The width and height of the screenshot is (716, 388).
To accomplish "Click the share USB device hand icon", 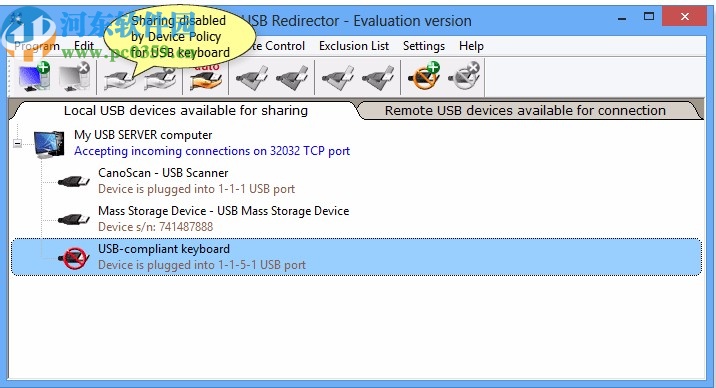I will click(x=119, y=79).
